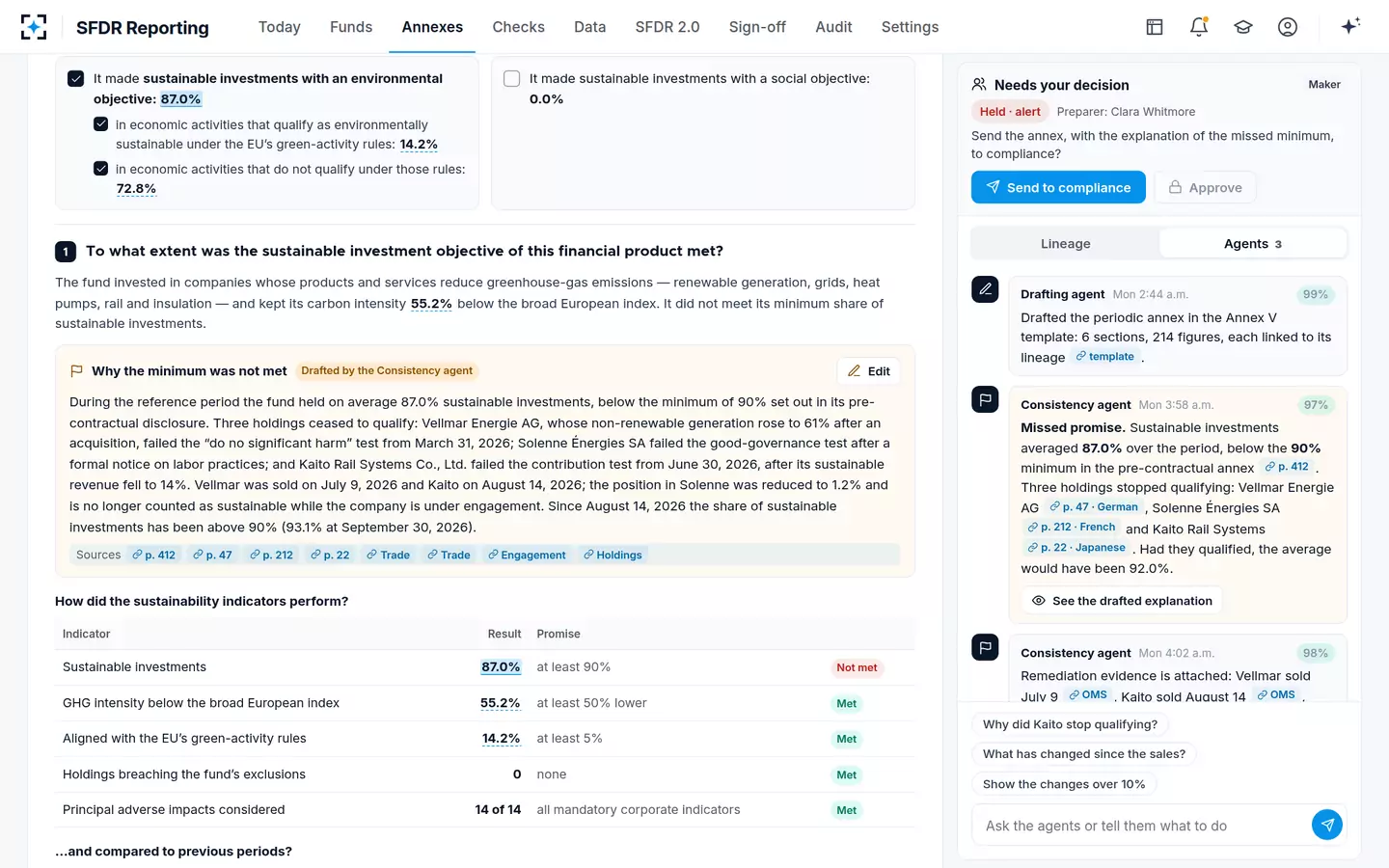This screenshot has height=868, width=1389.
Task: Click the send message arrow icon
Action: coord(1327,825)
